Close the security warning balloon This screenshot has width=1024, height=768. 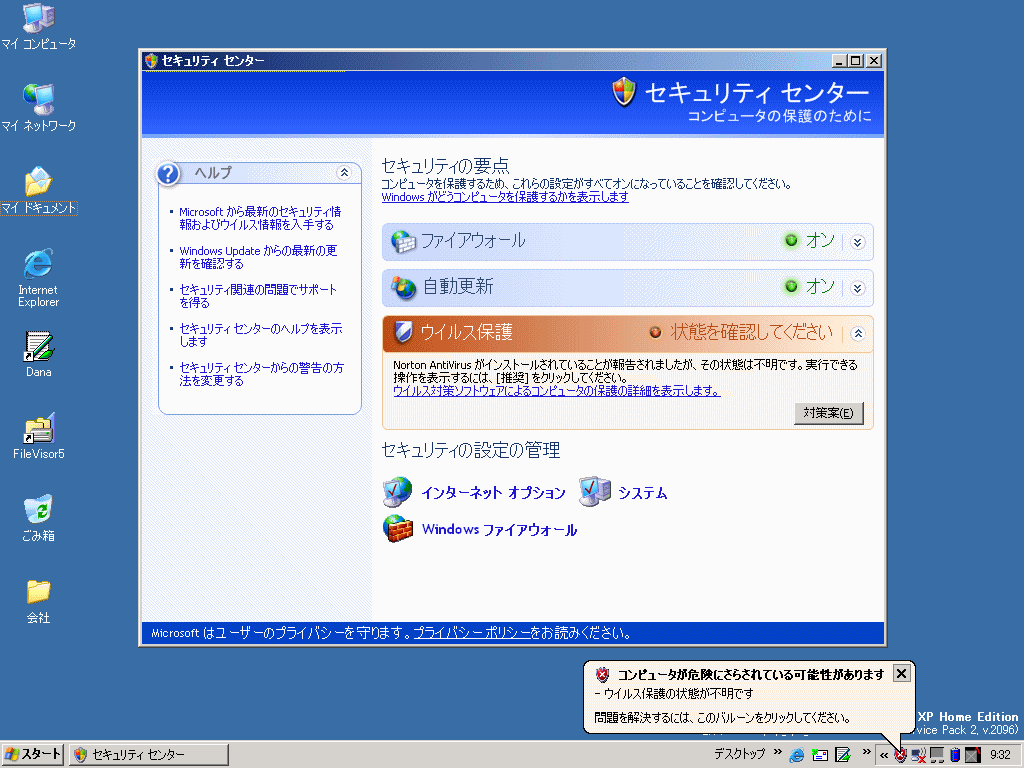901,673
